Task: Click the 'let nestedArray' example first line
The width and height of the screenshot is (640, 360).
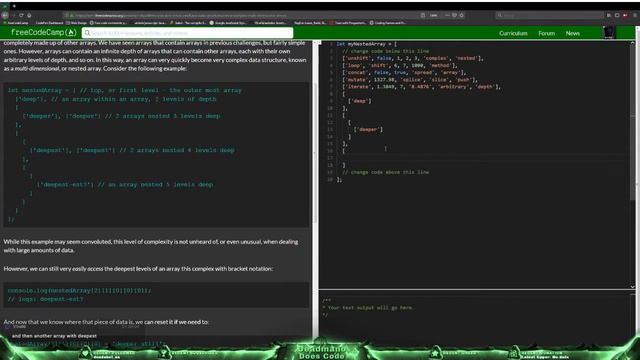Action: coord(124,90)
